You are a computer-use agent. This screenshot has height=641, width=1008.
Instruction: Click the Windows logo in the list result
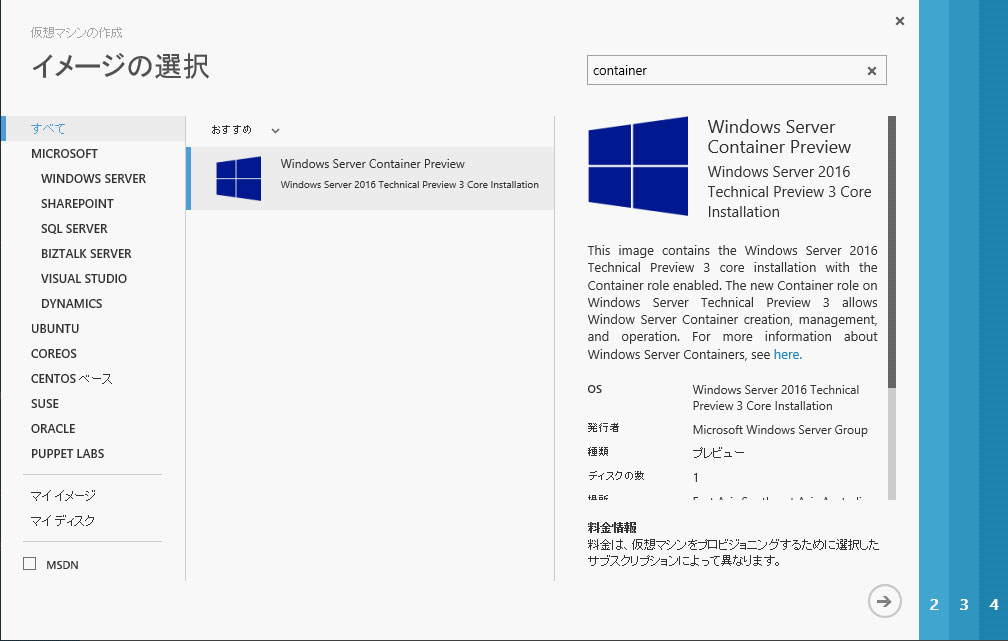point(238,179)
